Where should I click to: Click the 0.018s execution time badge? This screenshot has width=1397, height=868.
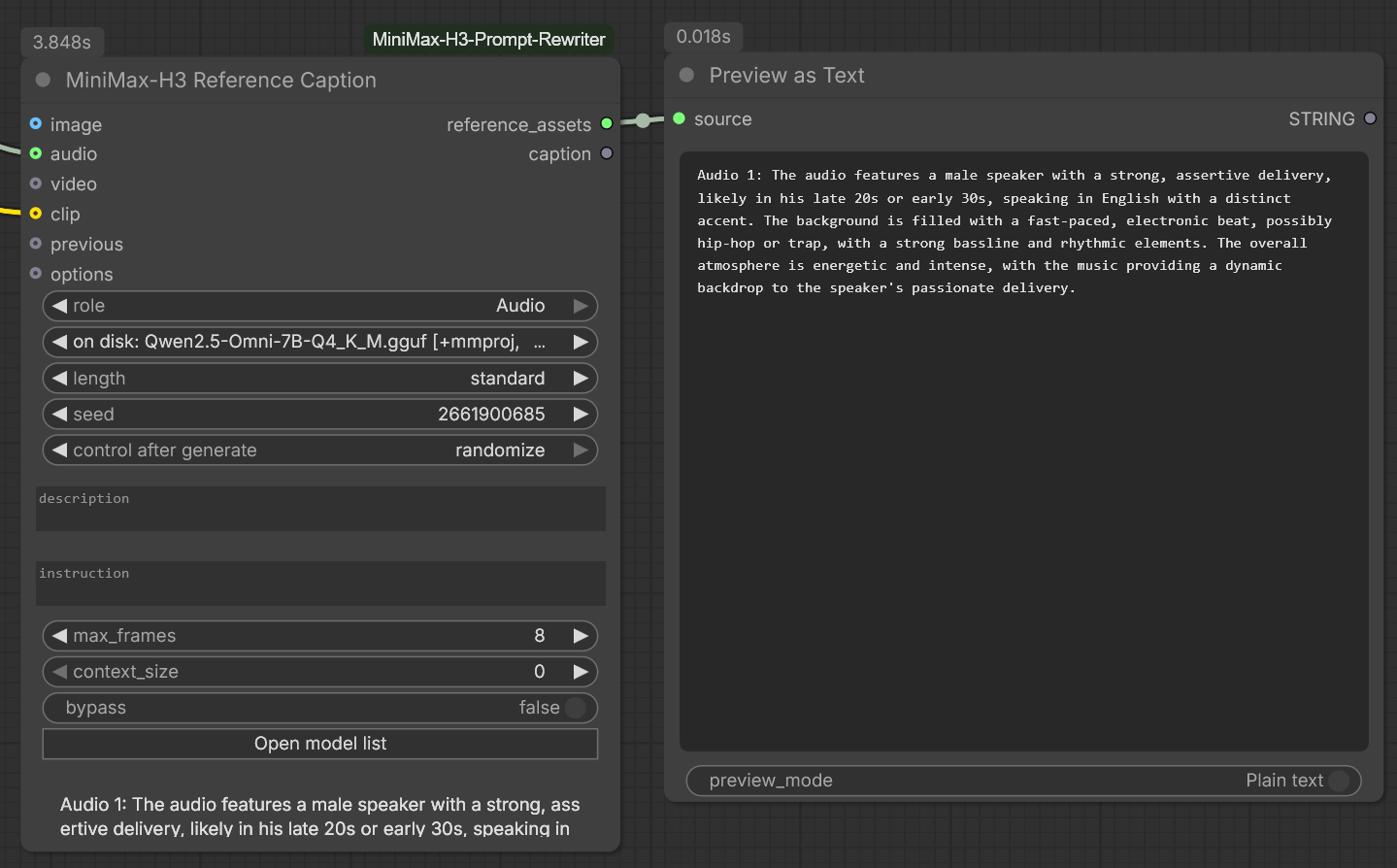(x=704, y=37)
